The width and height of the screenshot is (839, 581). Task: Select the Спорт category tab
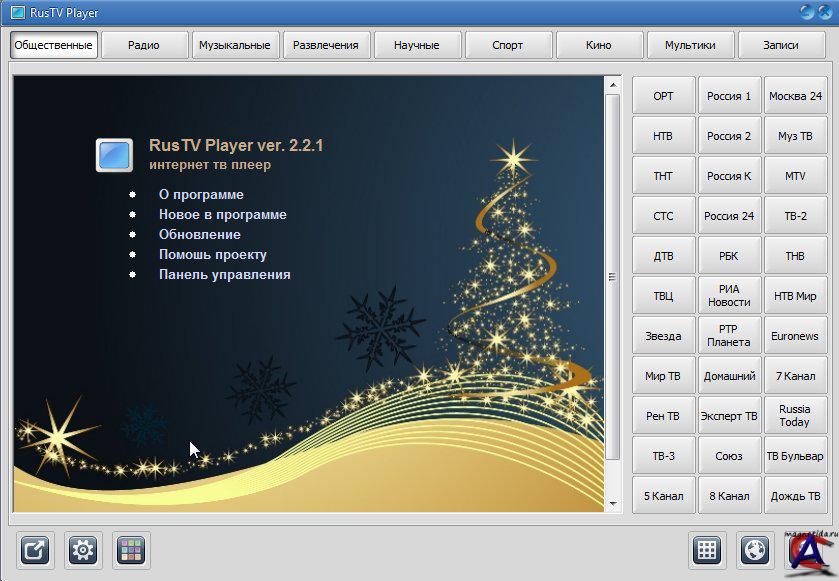pos(507,45)
